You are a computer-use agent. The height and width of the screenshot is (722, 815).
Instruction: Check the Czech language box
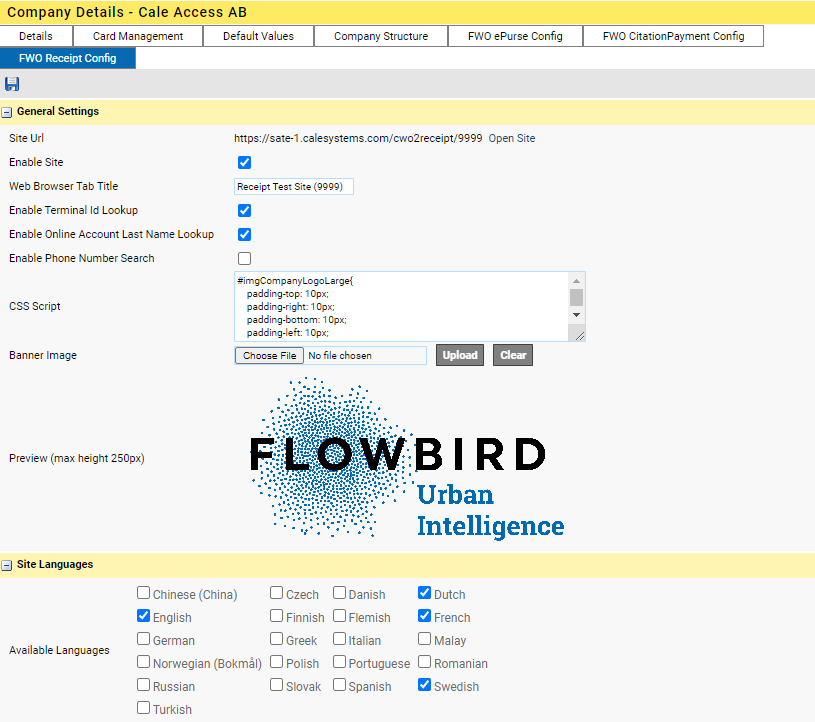click(x=277, y=593)
